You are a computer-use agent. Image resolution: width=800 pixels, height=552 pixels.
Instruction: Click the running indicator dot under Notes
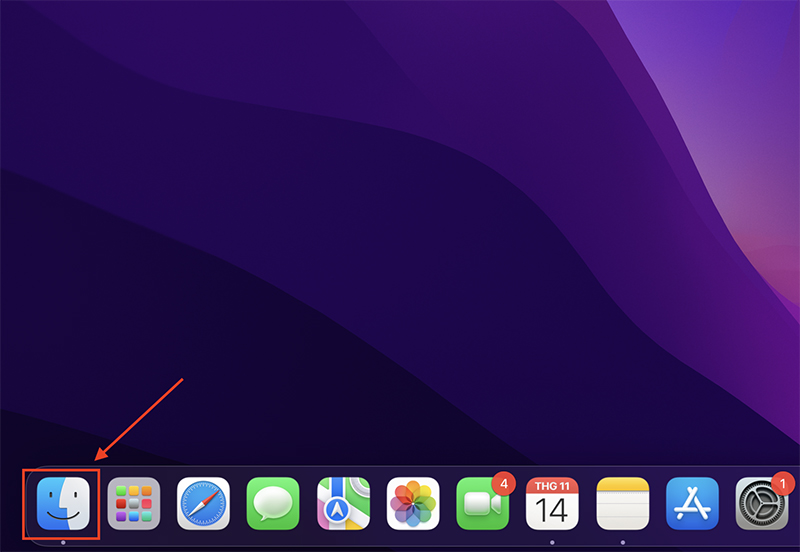(622, 542)
